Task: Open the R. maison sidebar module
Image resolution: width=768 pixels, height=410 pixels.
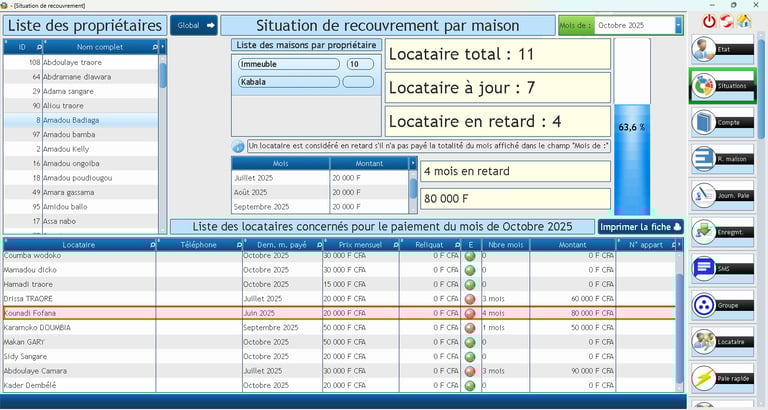Action: pos(722,159)
